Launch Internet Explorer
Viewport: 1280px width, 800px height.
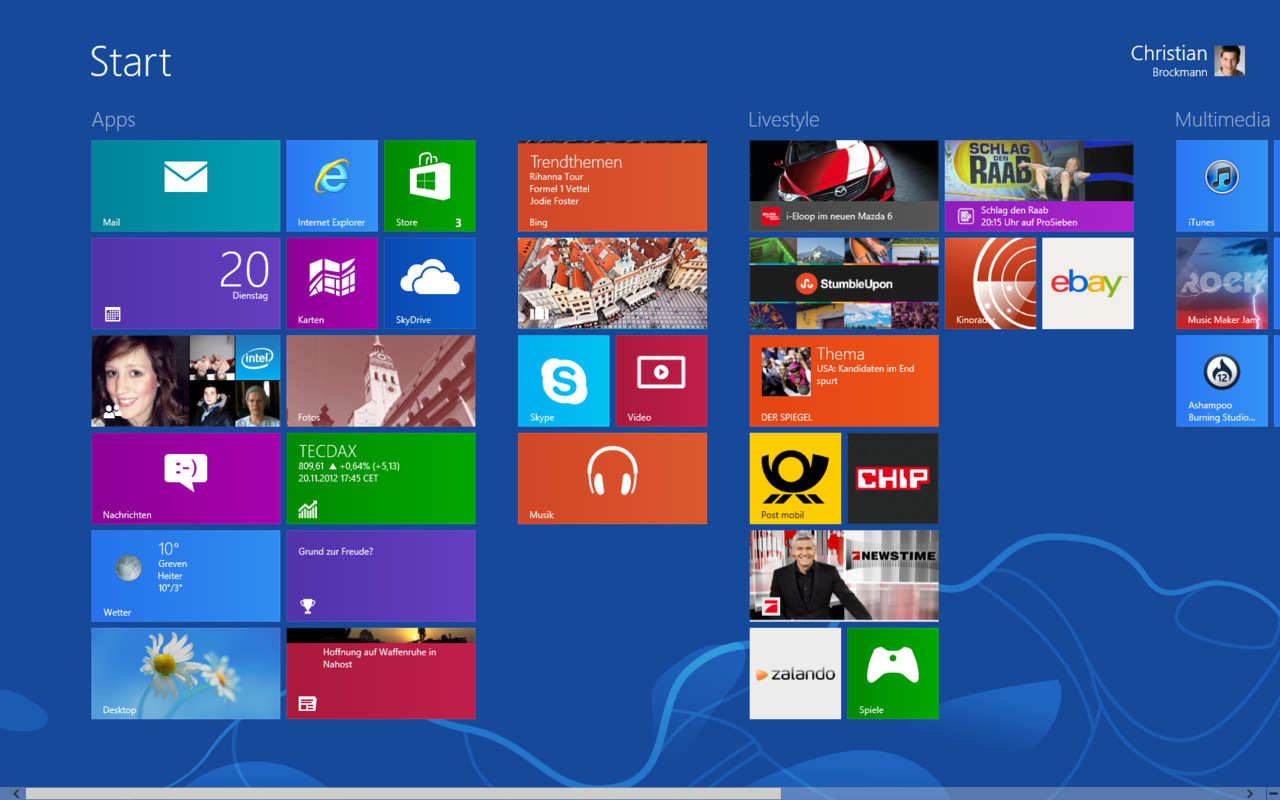tap(331, 185)
